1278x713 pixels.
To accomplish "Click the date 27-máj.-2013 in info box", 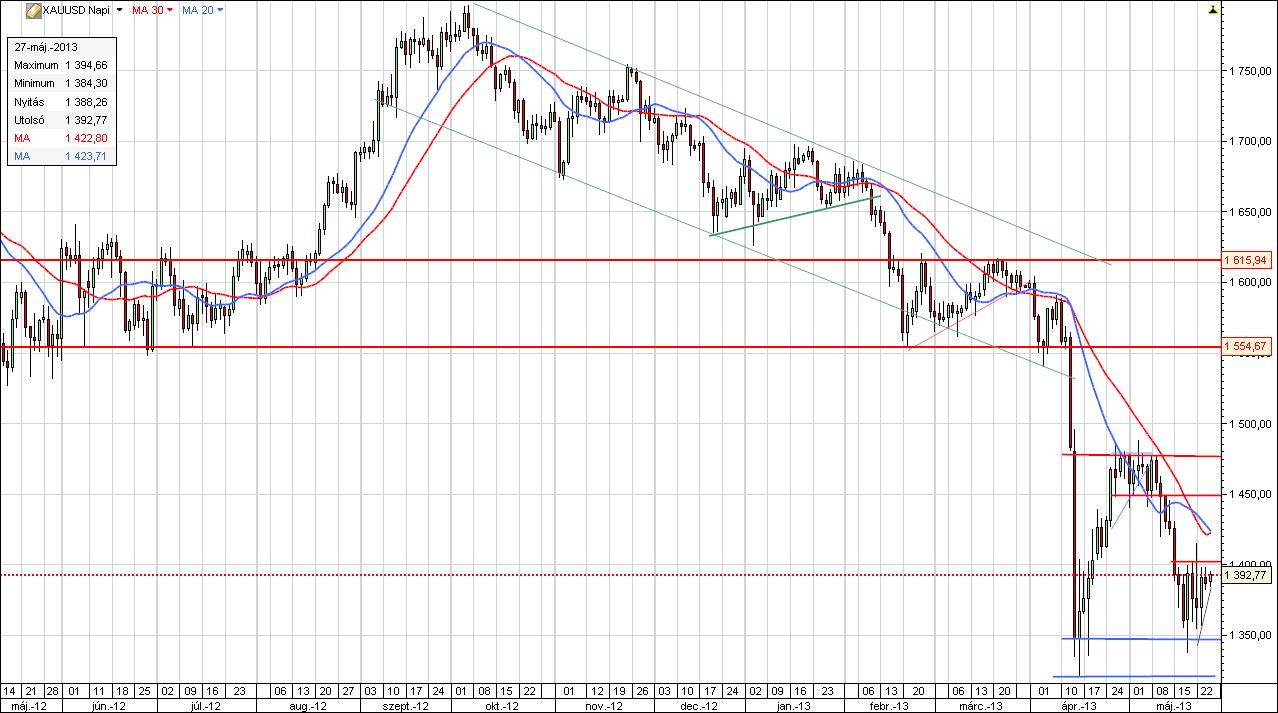I will [x=46, y=47].
